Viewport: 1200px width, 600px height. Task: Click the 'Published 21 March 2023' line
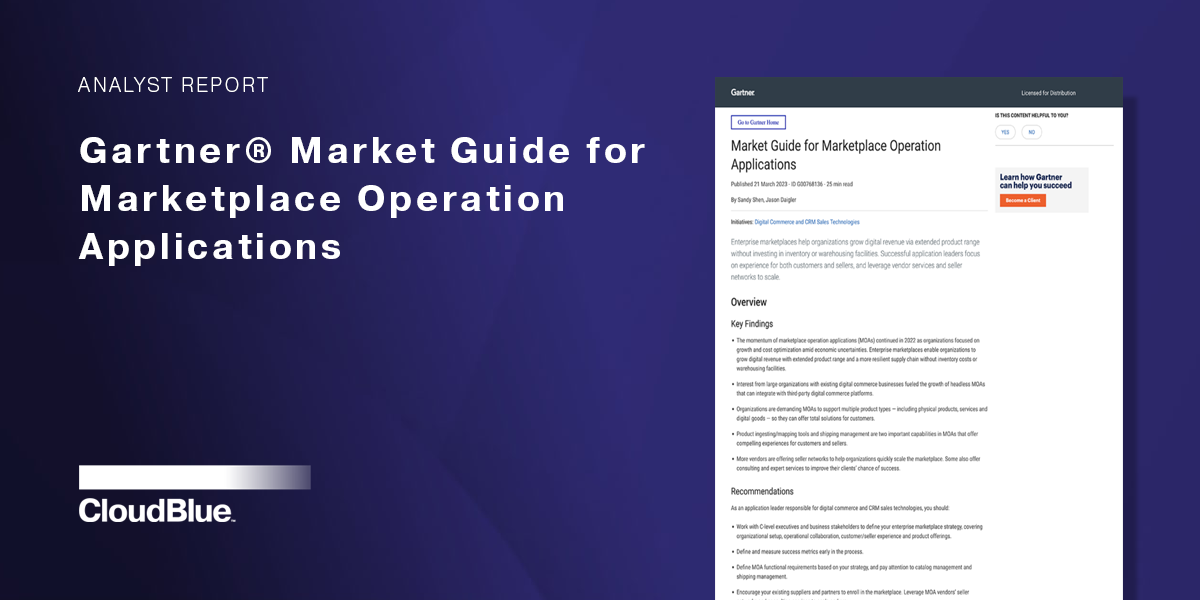tap(792, 185)
